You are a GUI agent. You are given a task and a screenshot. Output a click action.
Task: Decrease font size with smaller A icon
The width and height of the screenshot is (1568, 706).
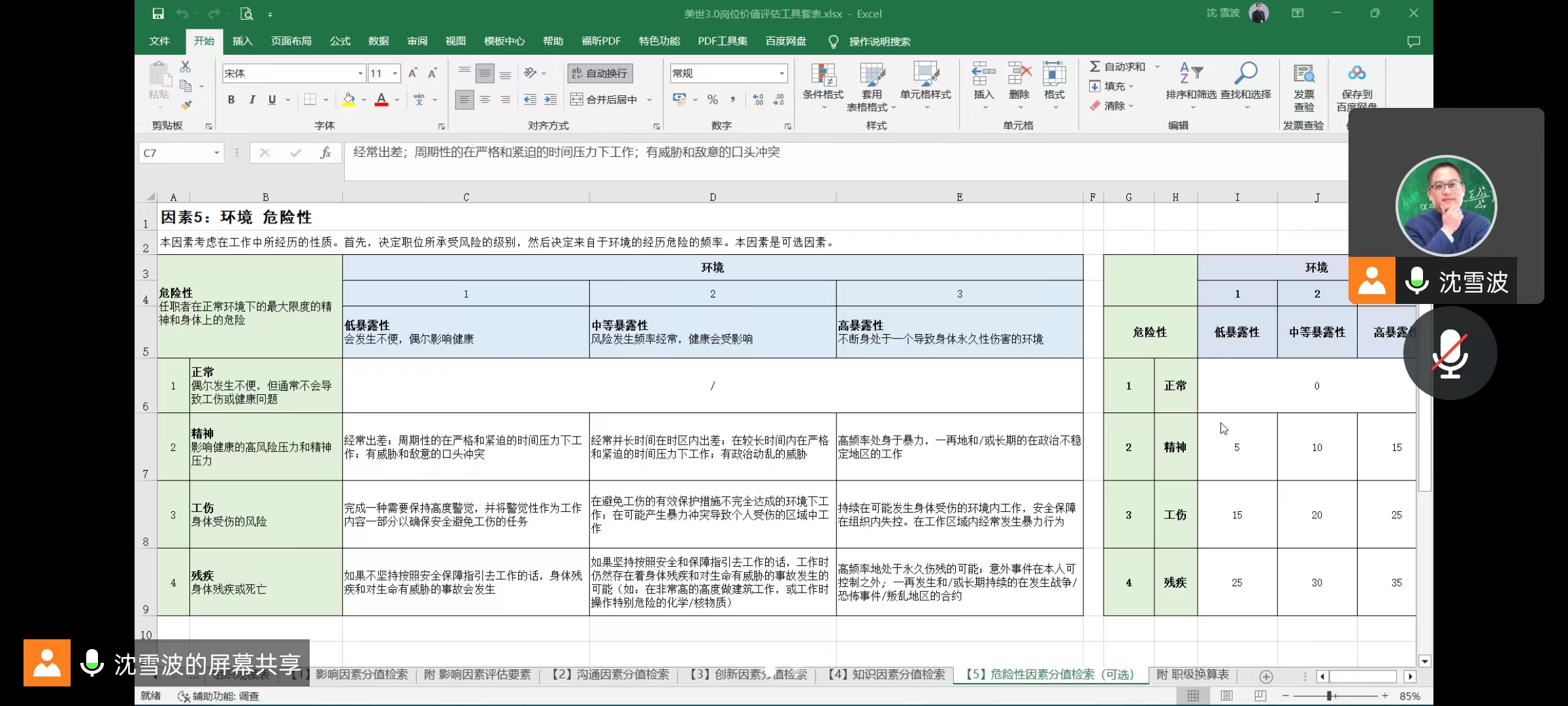click(x=432, y=73)
